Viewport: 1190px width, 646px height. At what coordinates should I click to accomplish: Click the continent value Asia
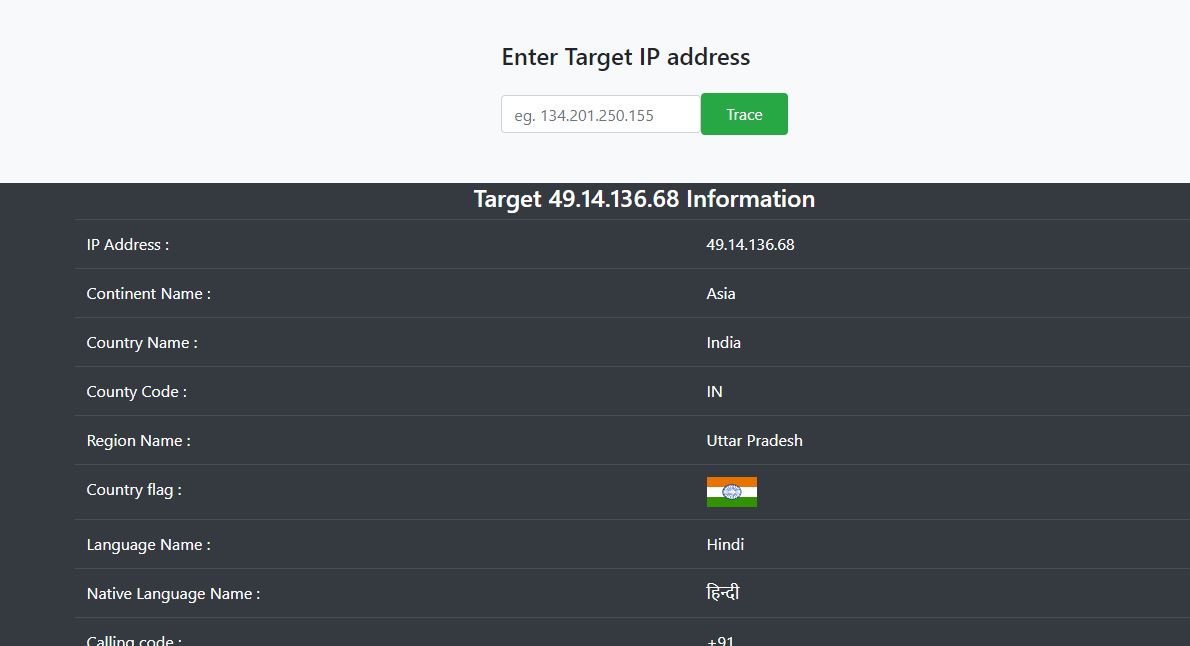point(721,294)
